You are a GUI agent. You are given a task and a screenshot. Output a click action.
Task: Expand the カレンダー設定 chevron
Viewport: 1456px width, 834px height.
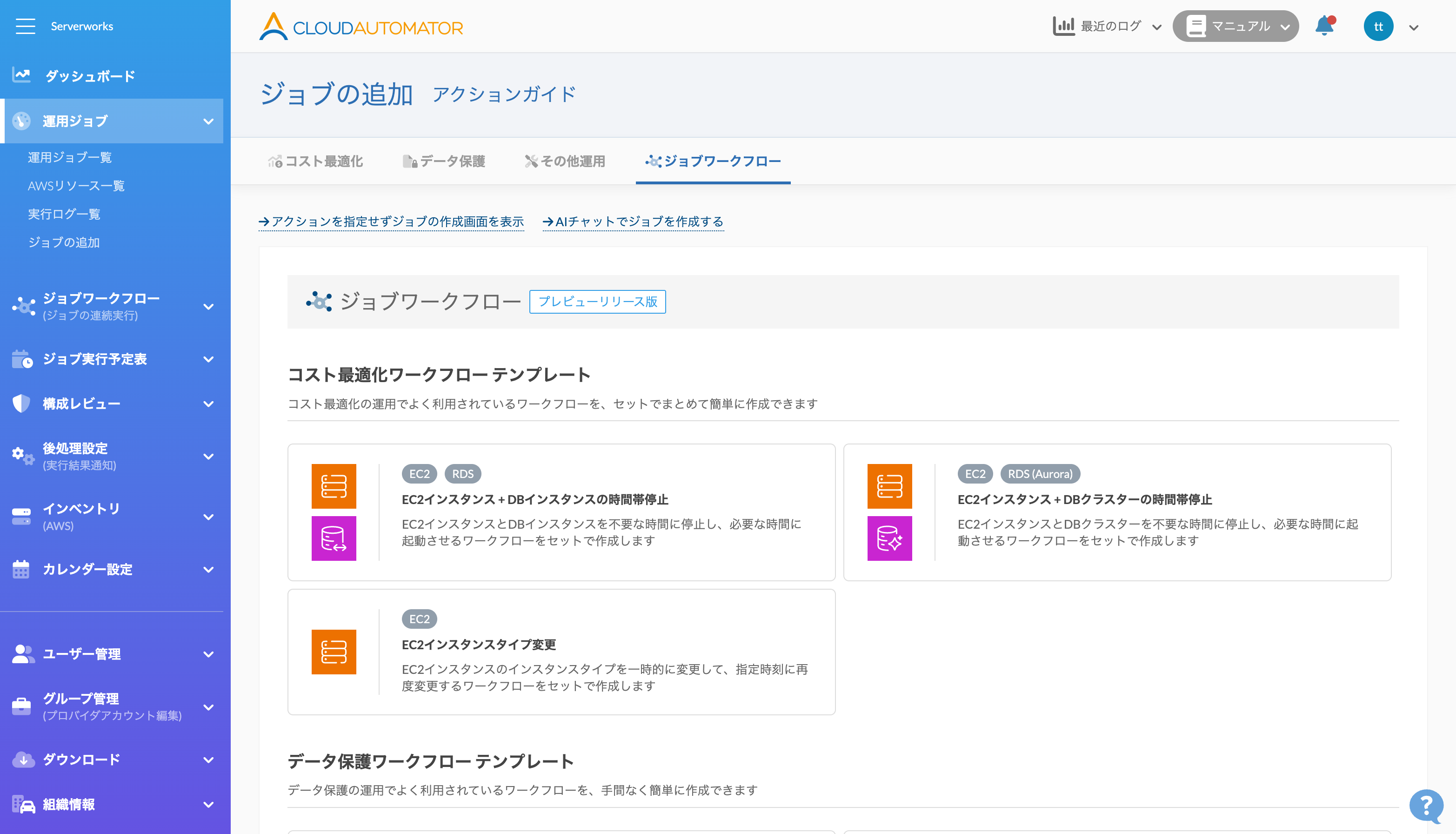[208, 569]
